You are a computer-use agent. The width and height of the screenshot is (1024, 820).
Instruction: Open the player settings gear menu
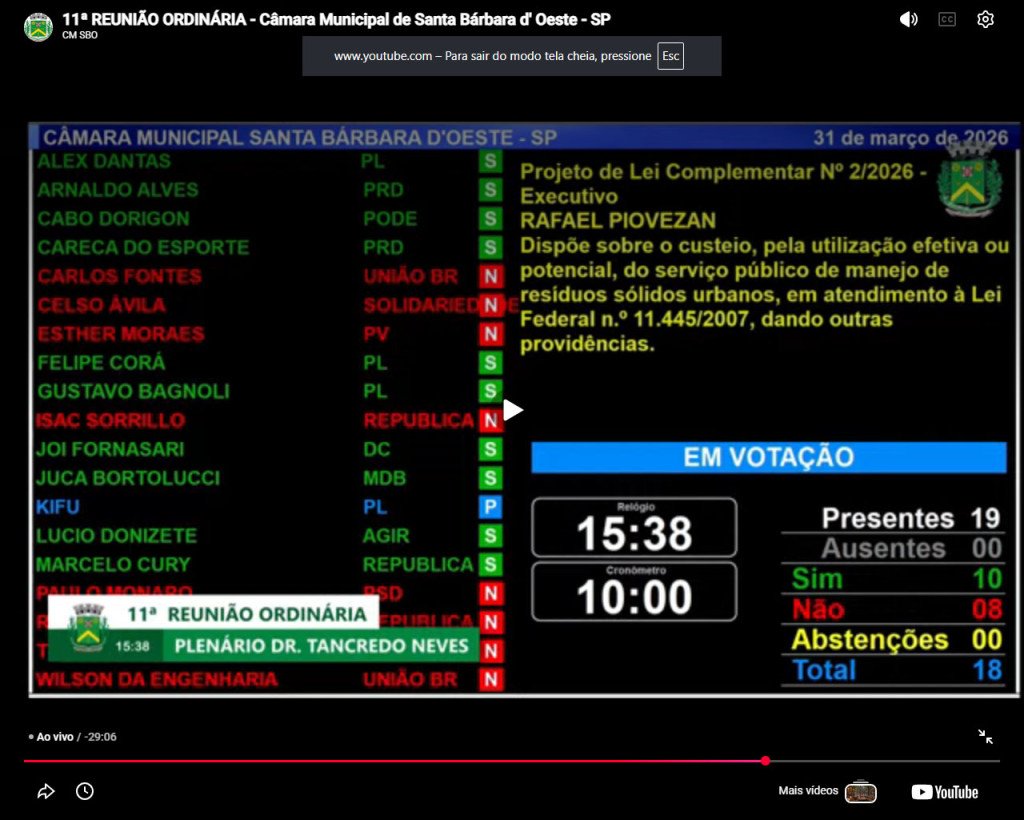coord(985,19)
